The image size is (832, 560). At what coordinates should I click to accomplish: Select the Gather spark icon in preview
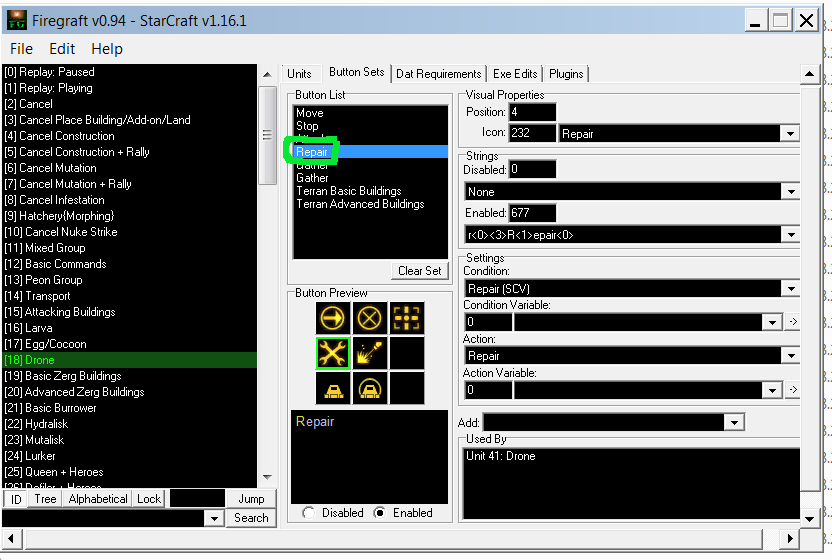tap(370, 353)
